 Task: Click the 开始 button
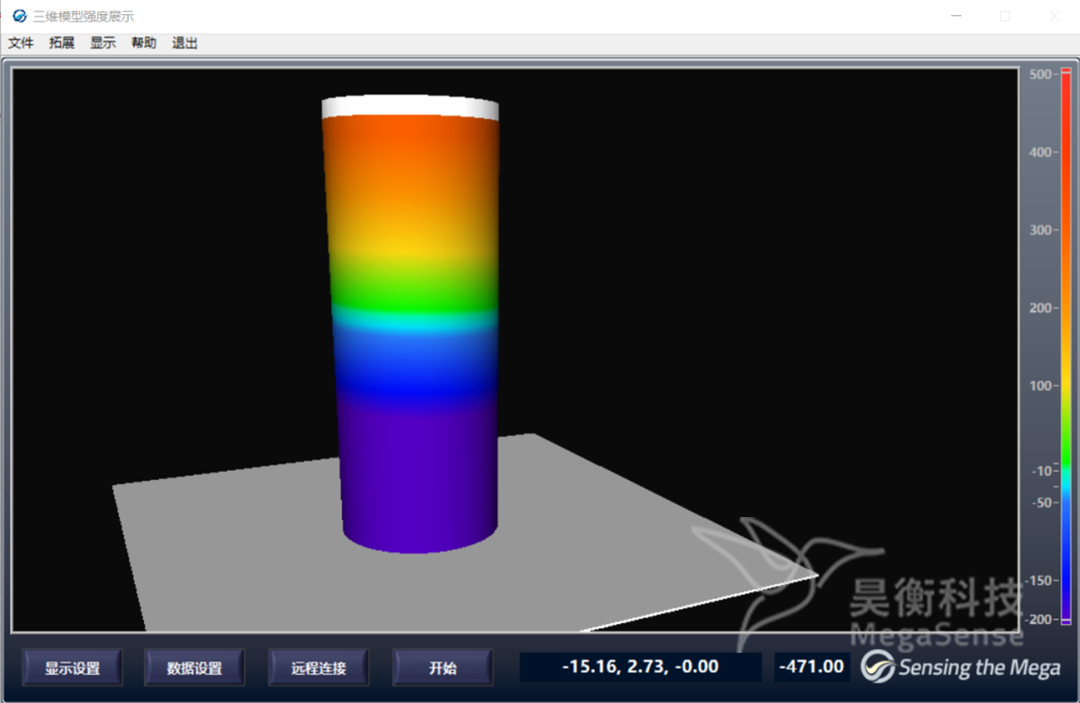coord(442,667)
